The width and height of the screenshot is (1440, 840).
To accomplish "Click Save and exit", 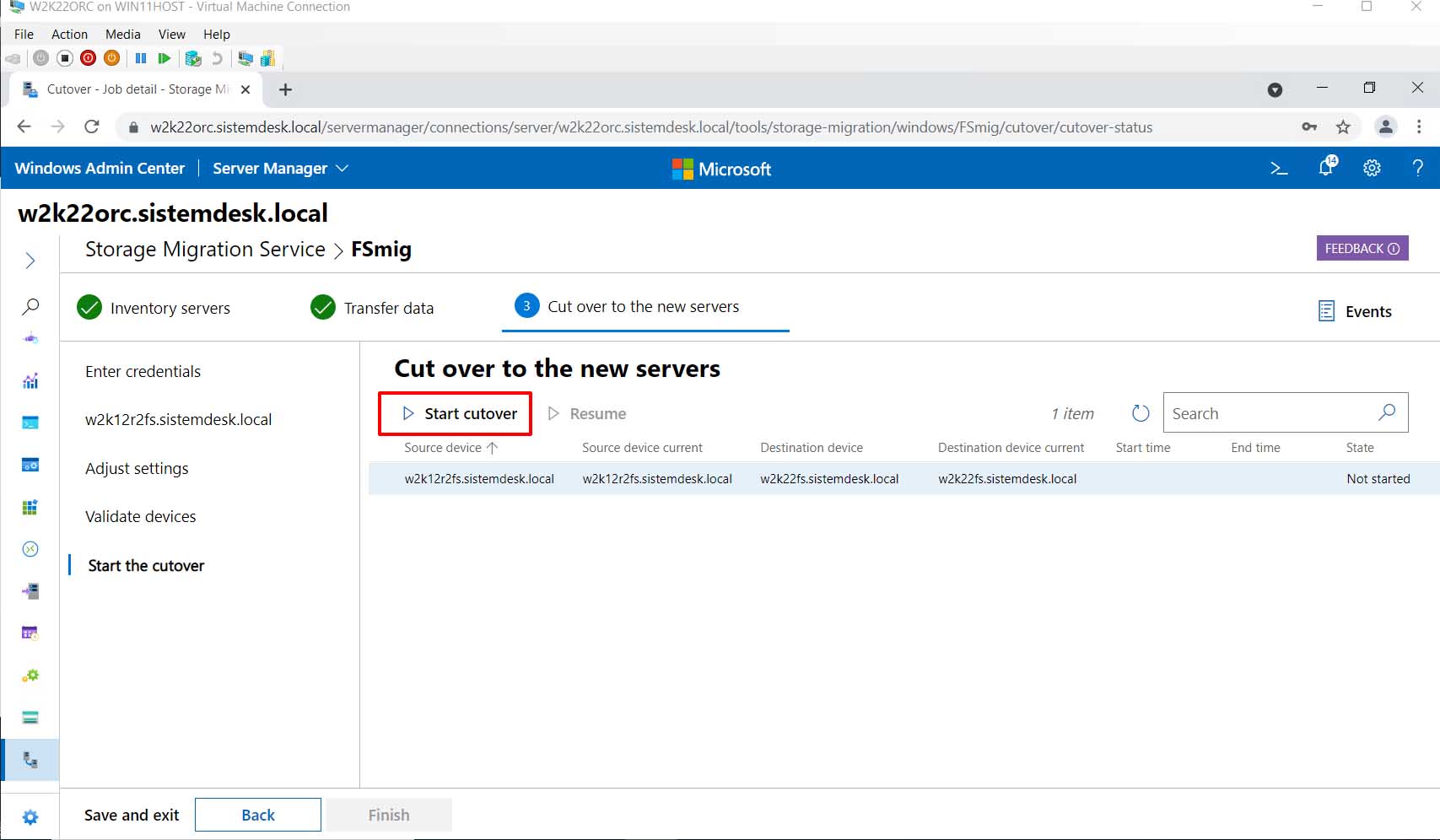I will point(132,815).
